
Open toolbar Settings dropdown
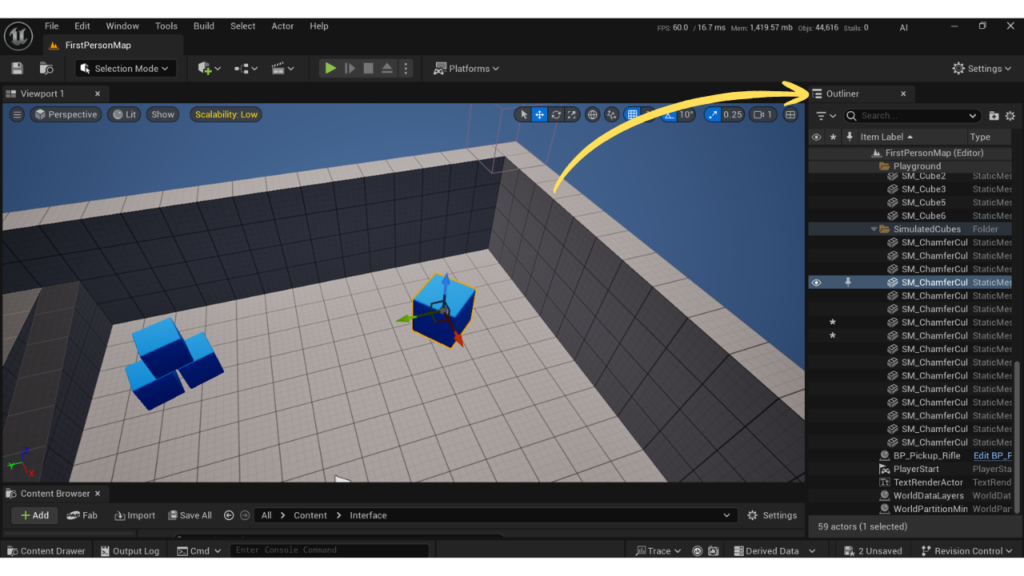[x=982, y=69]
